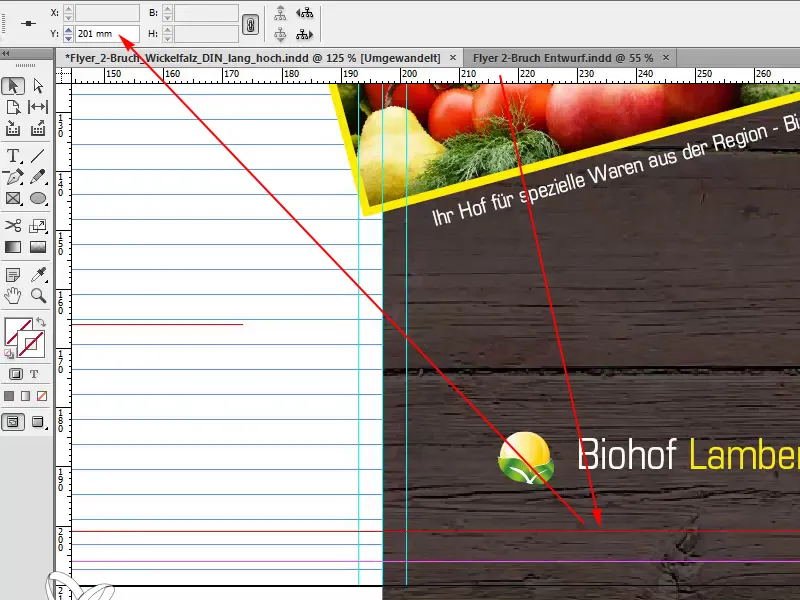Viewport: 800px width, 600px height.
Task: Click the H height input field
Action: click(206, 34)
